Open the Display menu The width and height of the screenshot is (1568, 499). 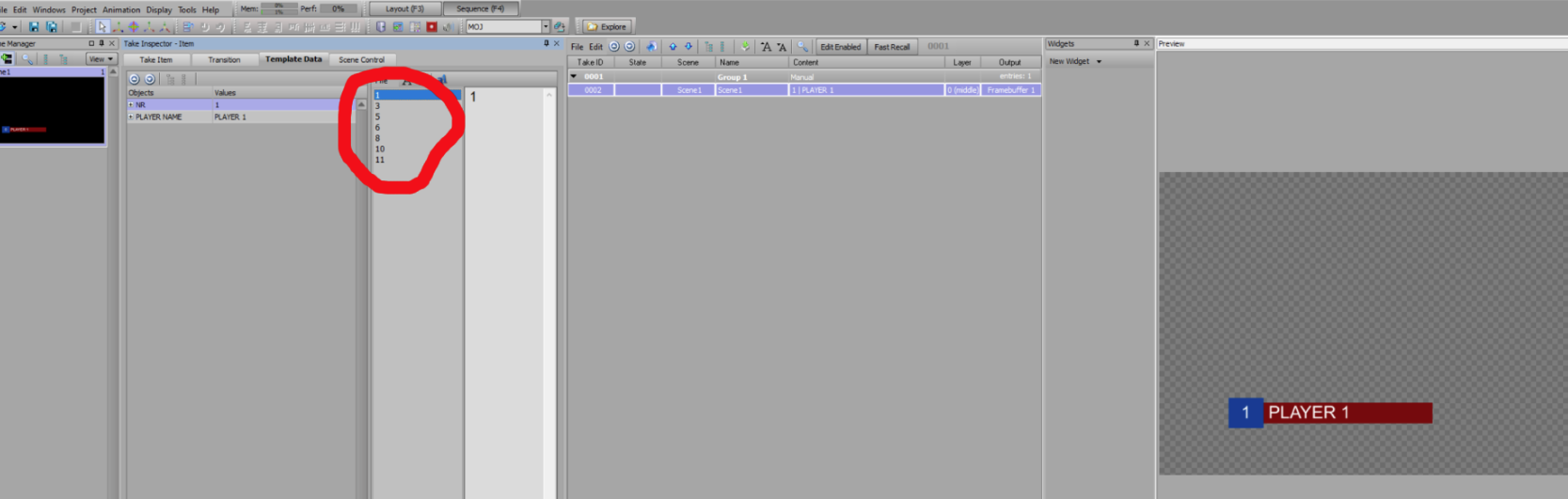[159, 9]
